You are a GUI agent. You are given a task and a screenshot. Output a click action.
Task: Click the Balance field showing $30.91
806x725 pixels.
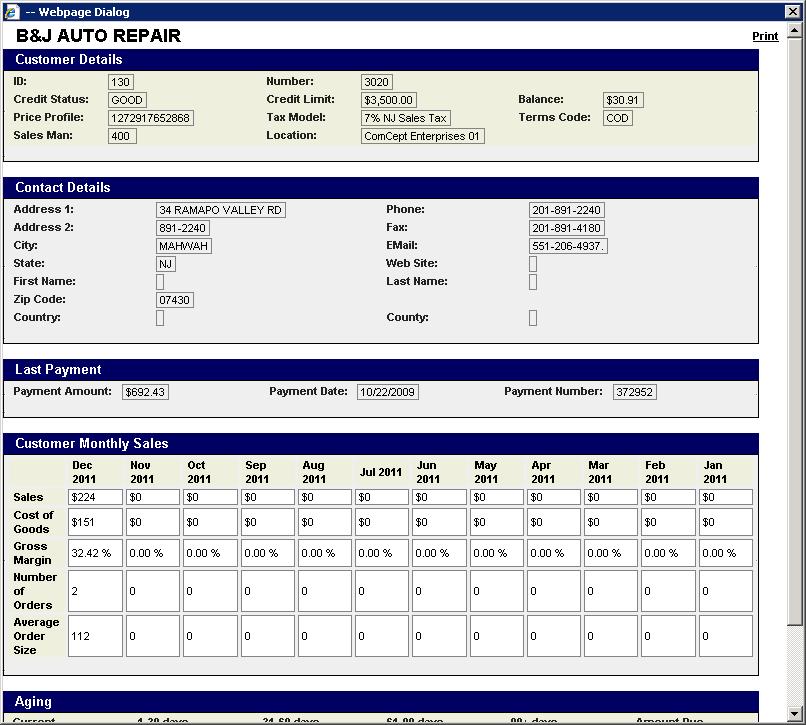pyautogui.click(x=623, y=100)
